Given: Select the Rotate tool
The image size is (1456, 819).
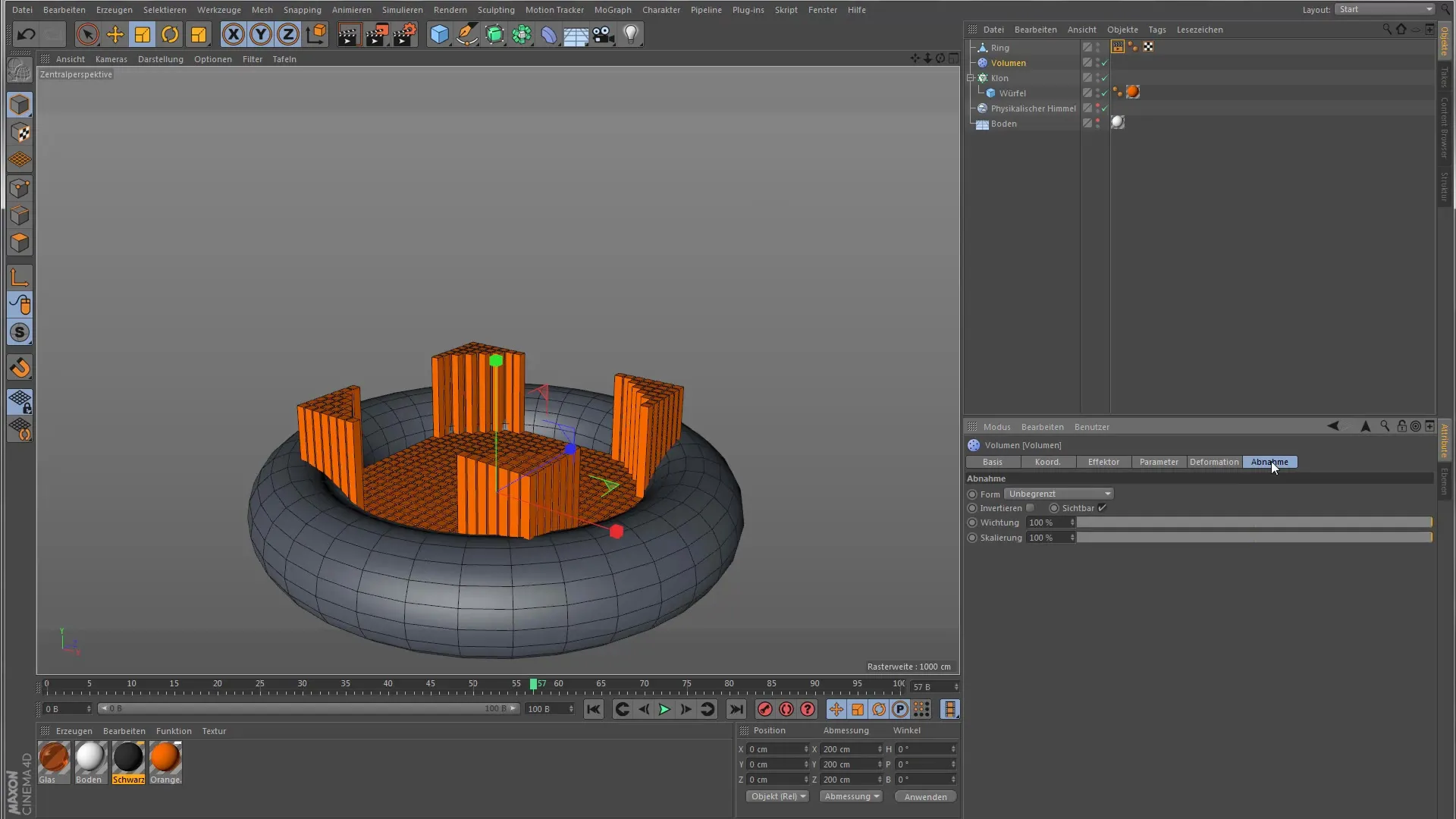Looking at the screenshot, I should point(170,34).
